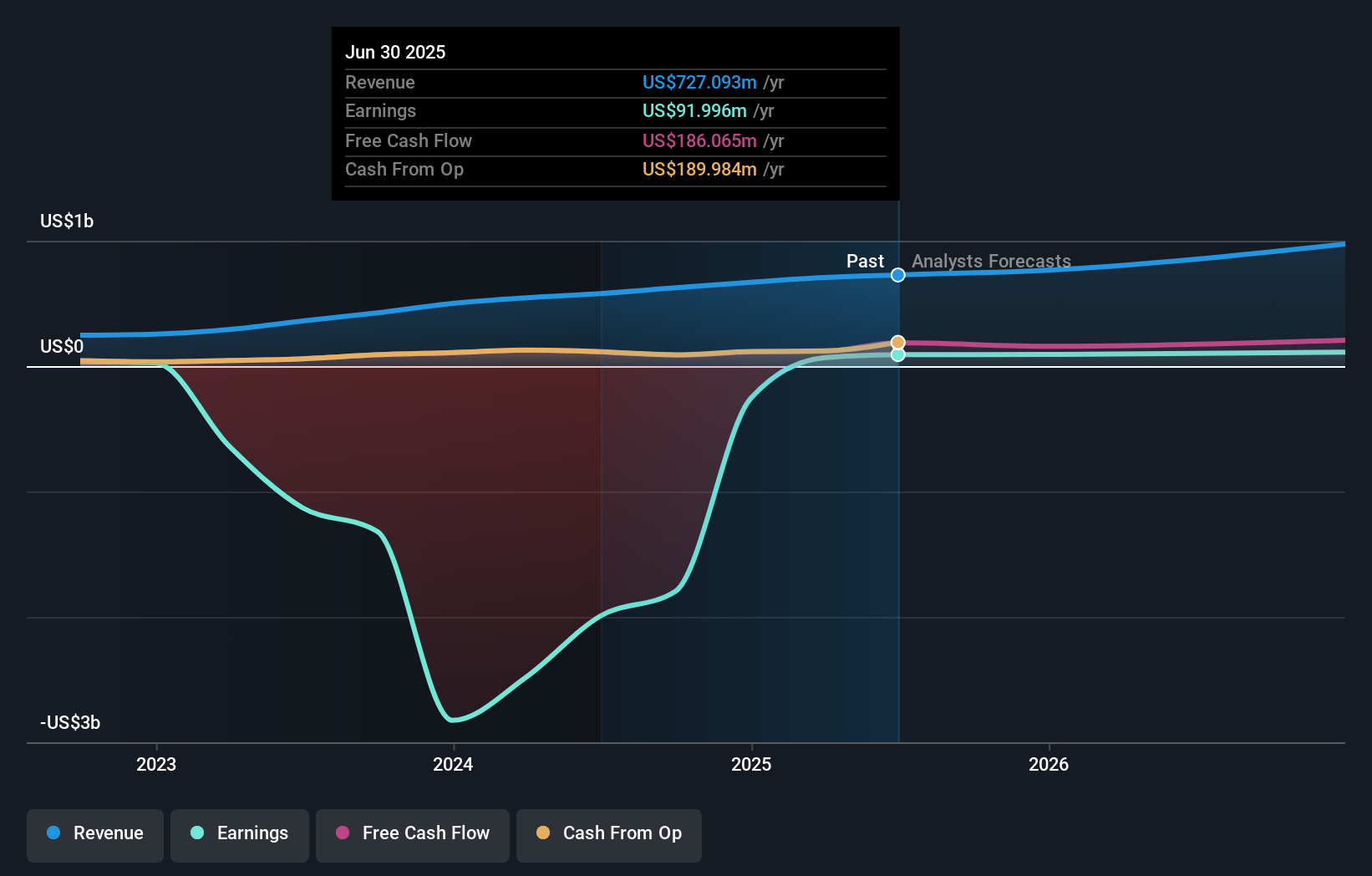Click the teal Earnings data marker
The height and width of the screenshot is (876, 1372).
click(898, 354)
